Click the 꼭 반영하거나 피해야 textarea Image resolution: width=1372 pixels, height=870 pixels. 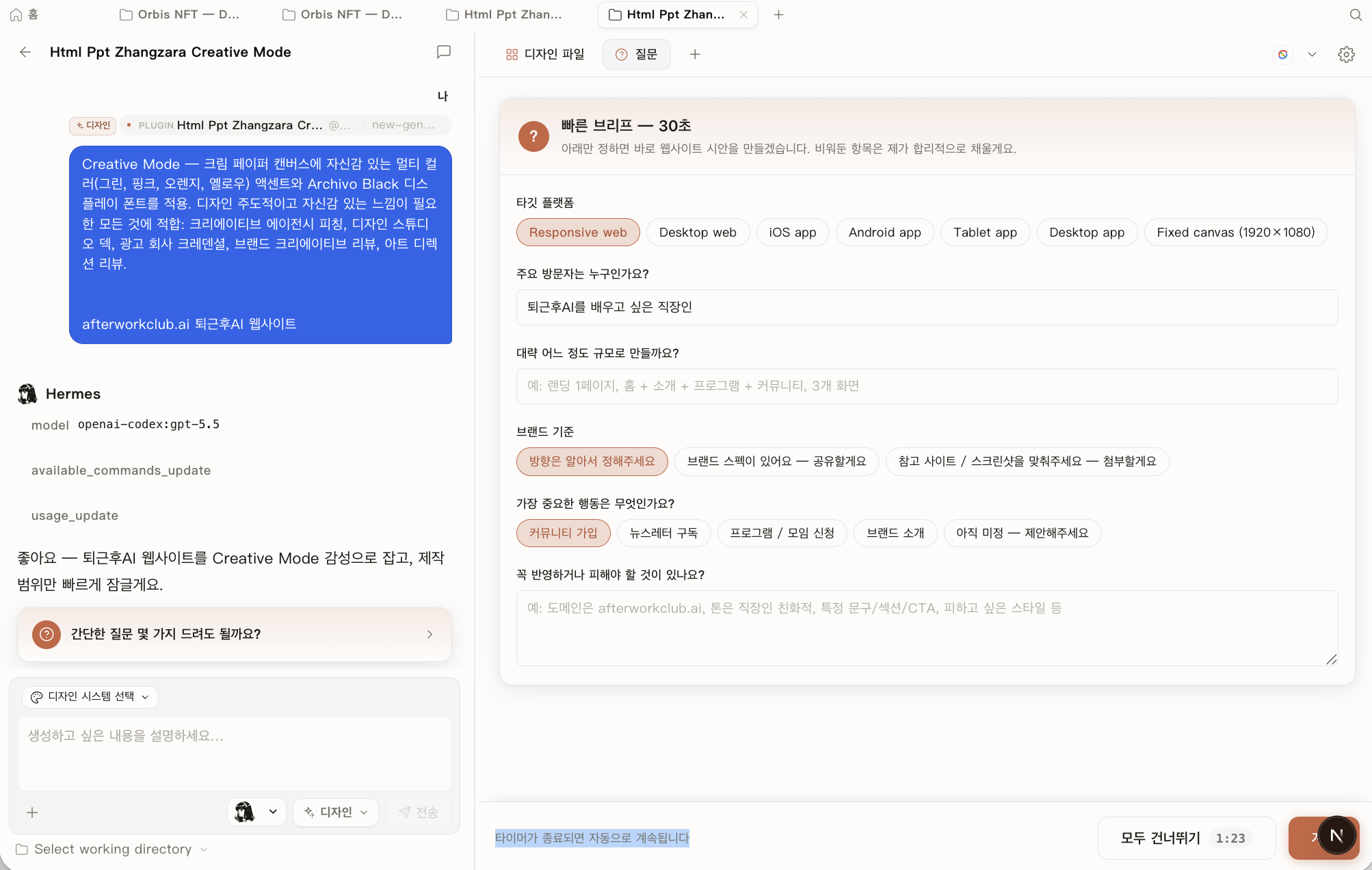click(927, 628)
